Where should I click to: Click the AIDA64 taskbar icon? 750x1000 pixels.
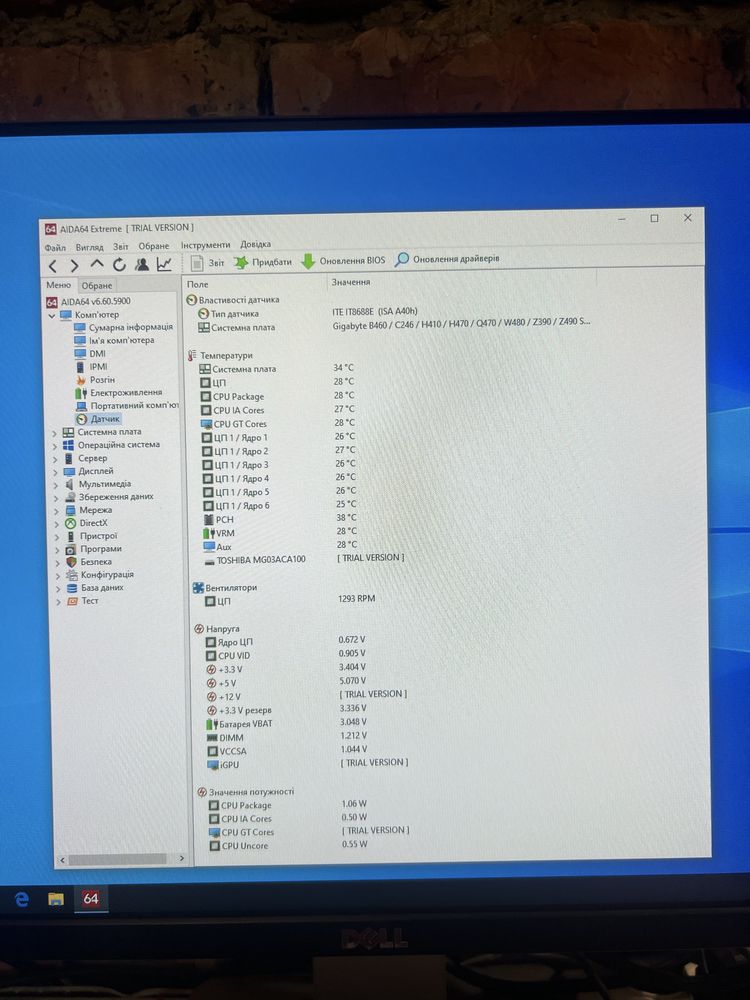(x=91, y=899)
